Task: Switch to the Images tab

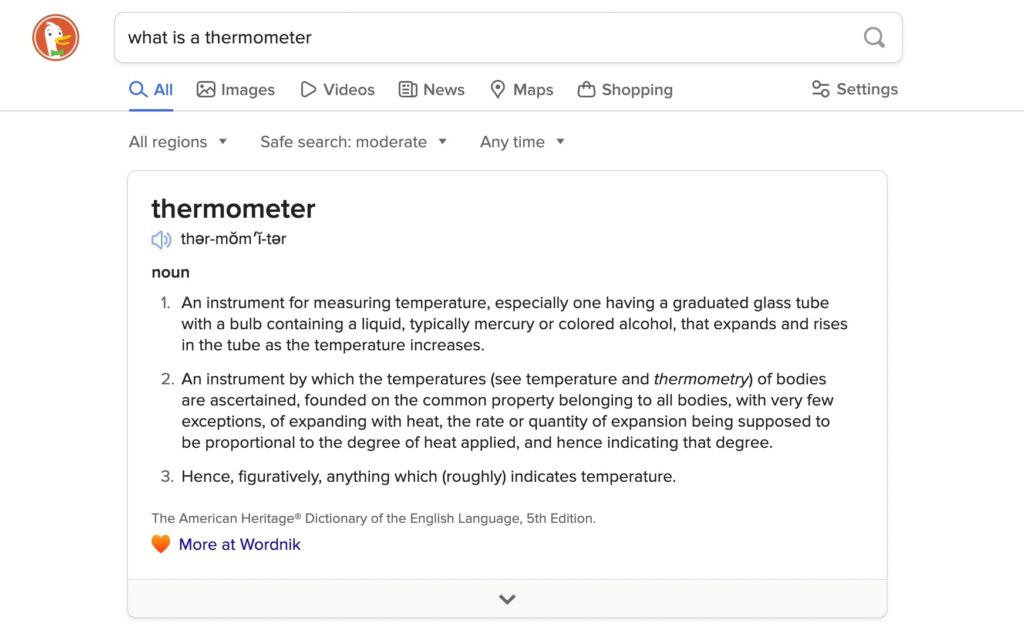Action: coord(236,89)
